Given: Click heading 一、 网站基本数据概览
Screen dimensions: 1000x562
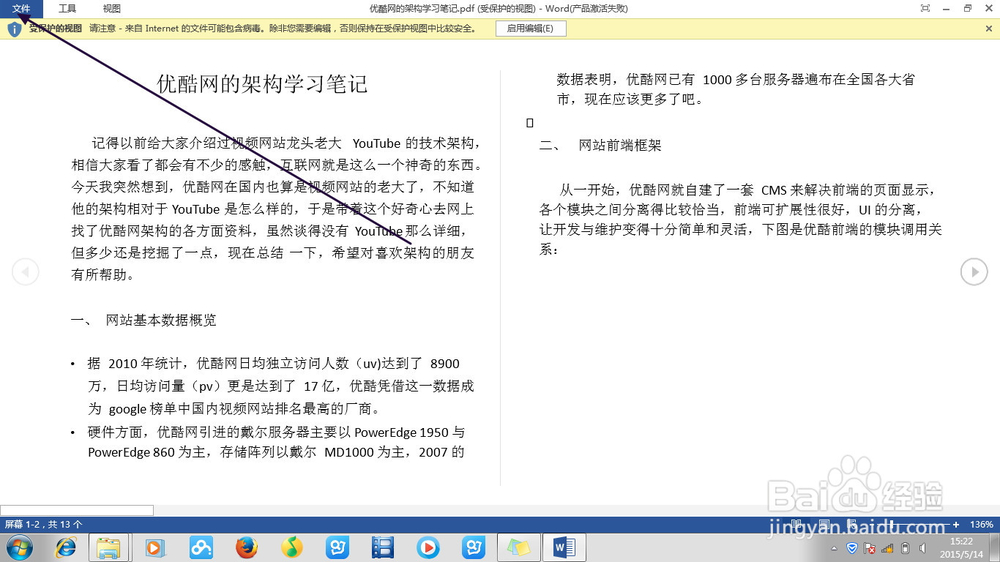Looking at the screenshot, I should tap(143, 320).
